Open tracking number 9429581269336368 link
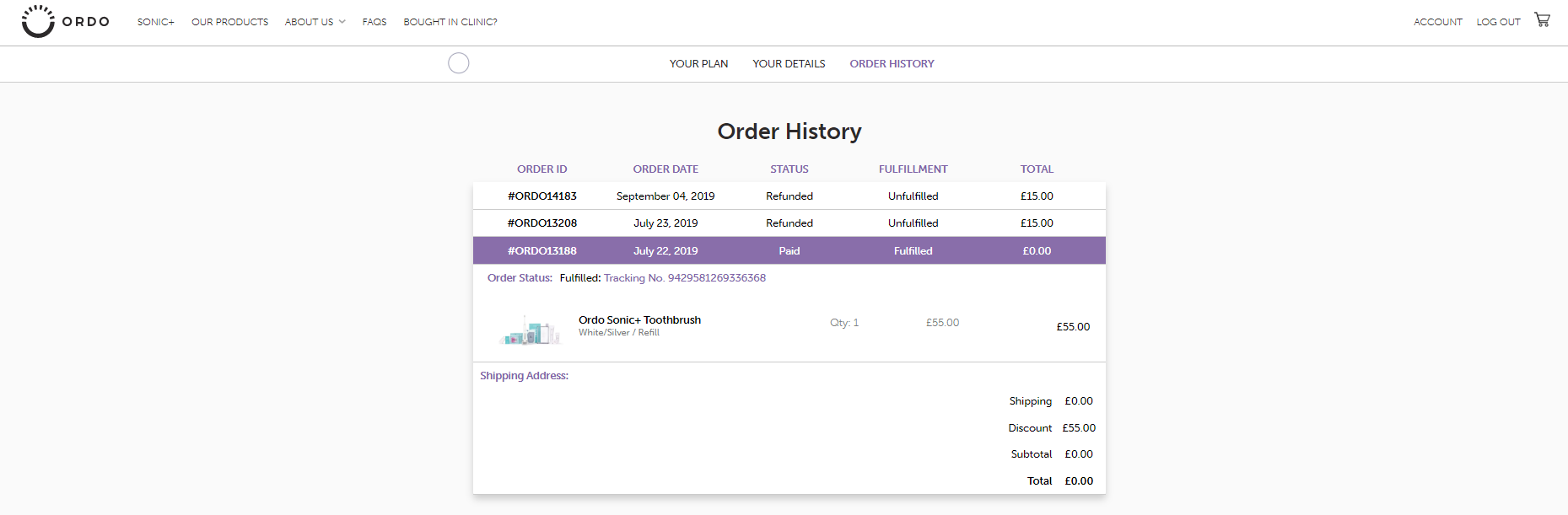 685,278
